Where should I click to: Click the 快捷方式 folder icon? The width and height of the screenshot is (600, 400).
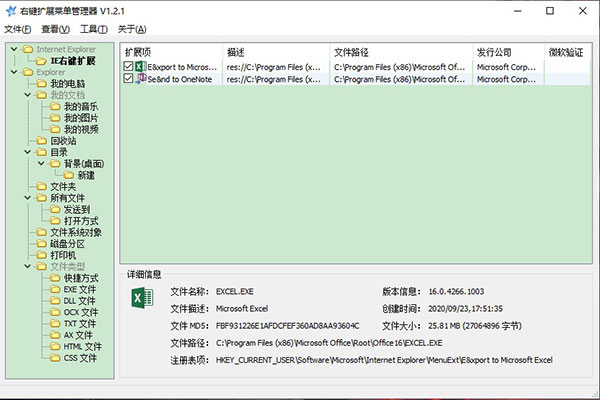55,278
